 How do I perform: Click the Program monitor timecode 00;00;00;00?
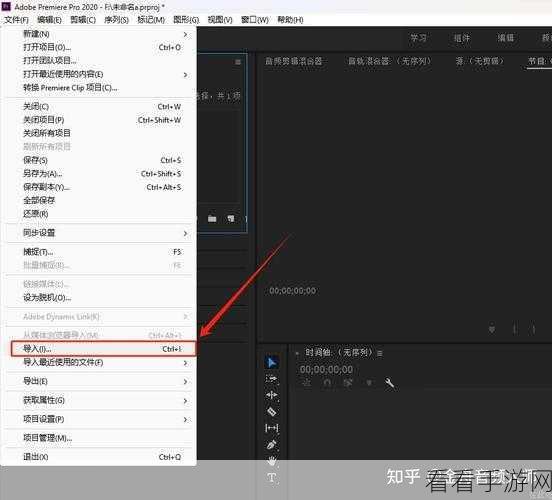293,291
